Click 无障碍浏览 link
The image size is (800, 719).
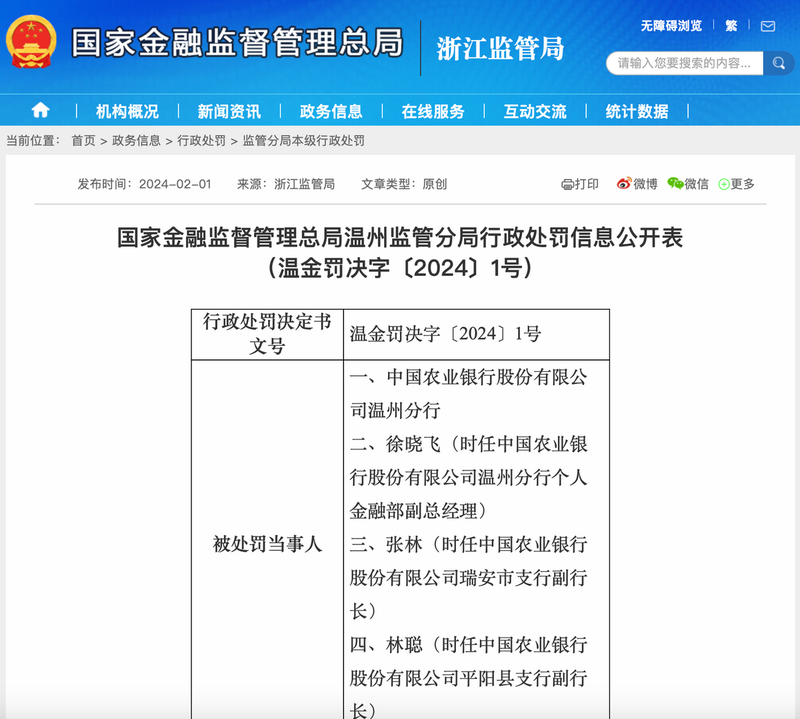click(x=671, y=26)
